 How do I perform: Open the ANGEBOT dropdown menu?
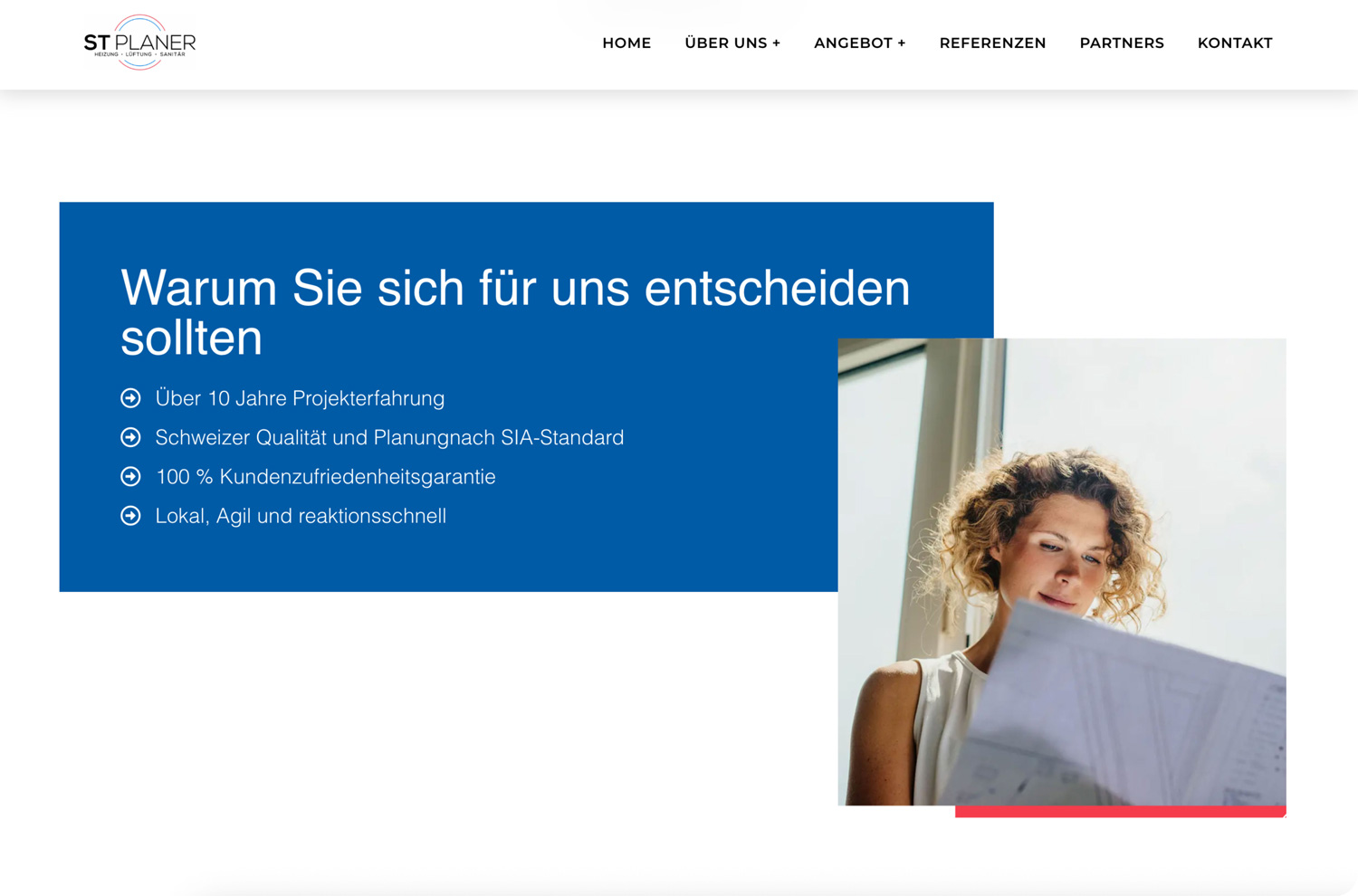click(x=859, y=43)
